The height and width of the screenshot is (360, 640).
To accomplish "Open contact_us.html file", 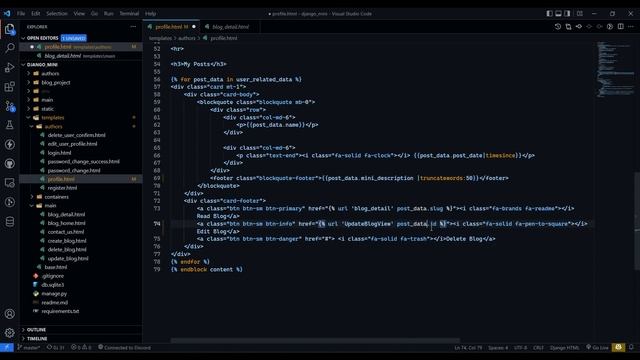I will coord(66,232).
